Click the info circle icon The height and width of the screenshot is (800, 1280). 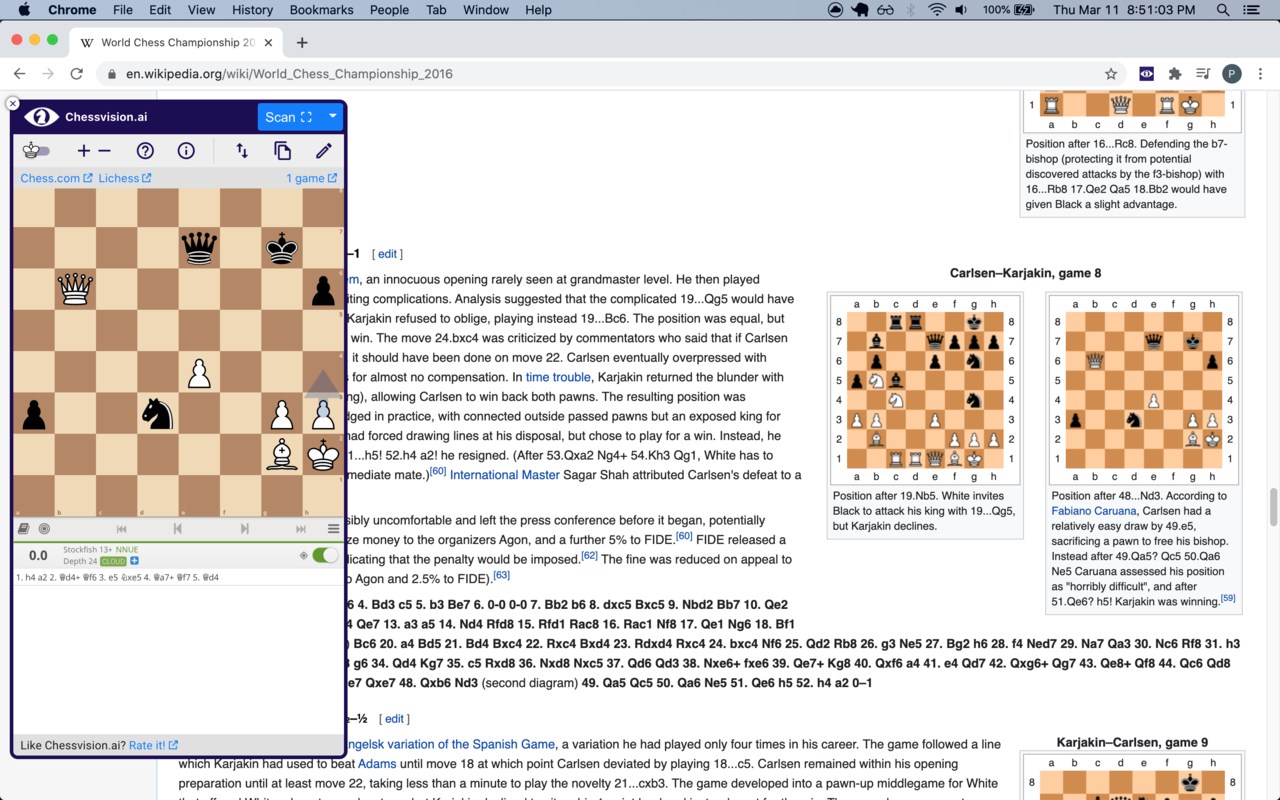tap(186, 150)
